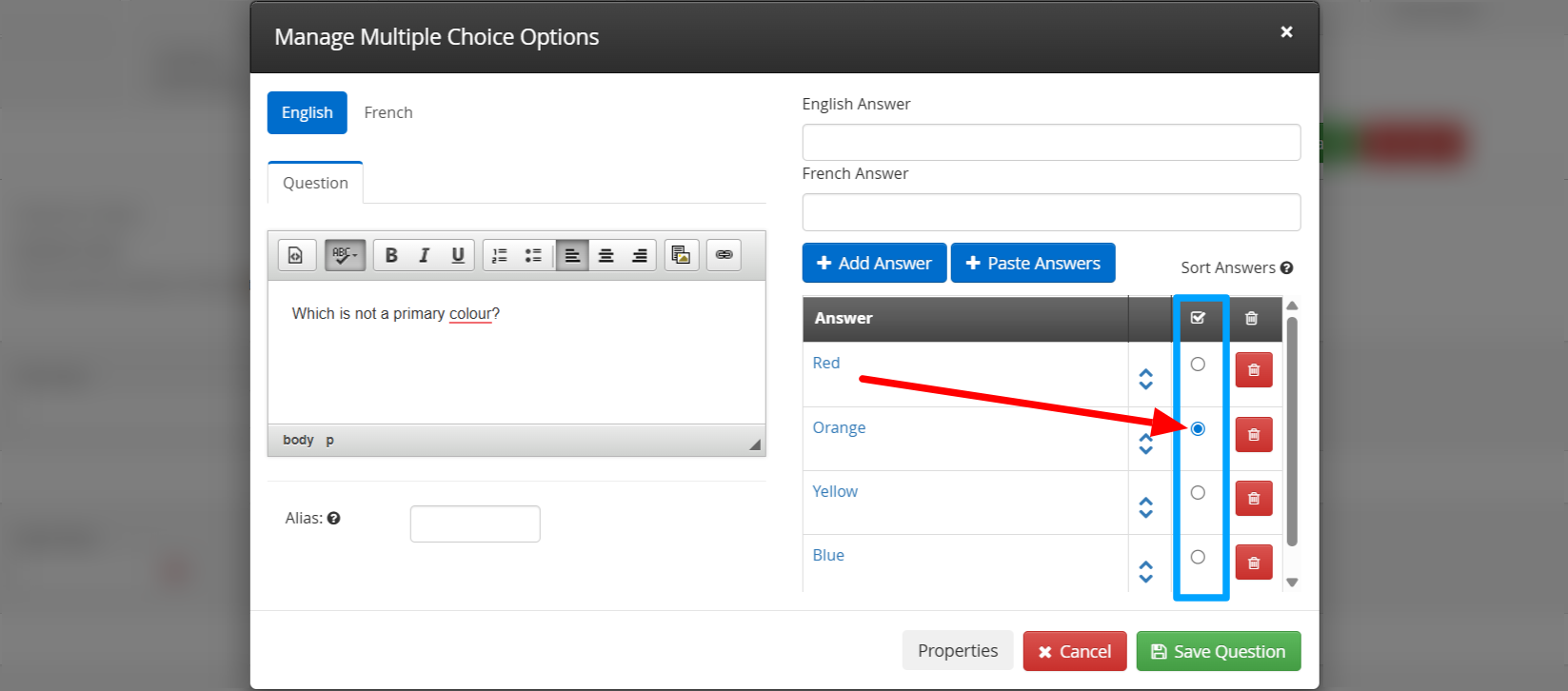Insert a hyperlink via the link icon
The width and height of the screenshot is (1568, 691).
[724, 255]
